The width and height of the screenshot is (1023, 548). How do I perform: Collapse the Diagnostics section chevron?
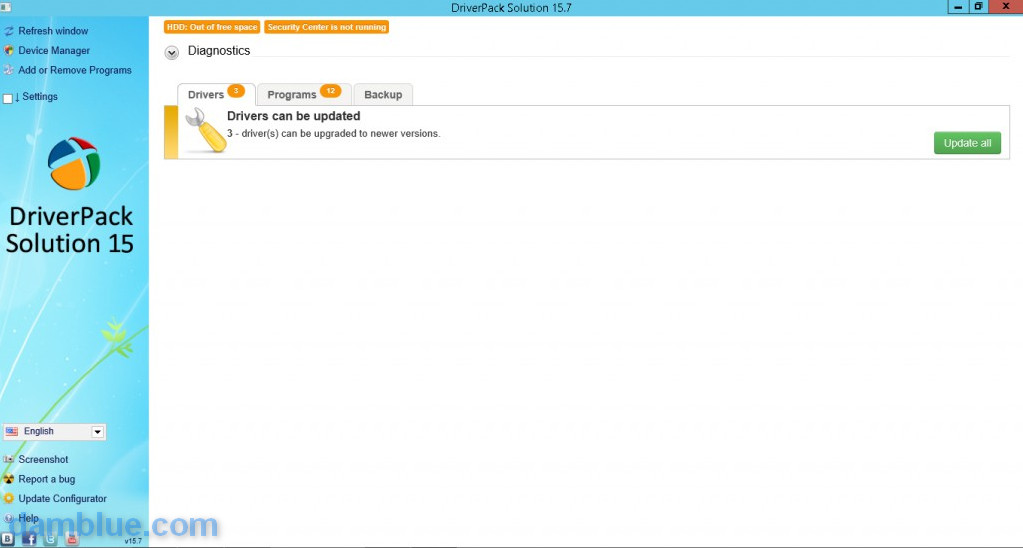(x=172, y=53)
